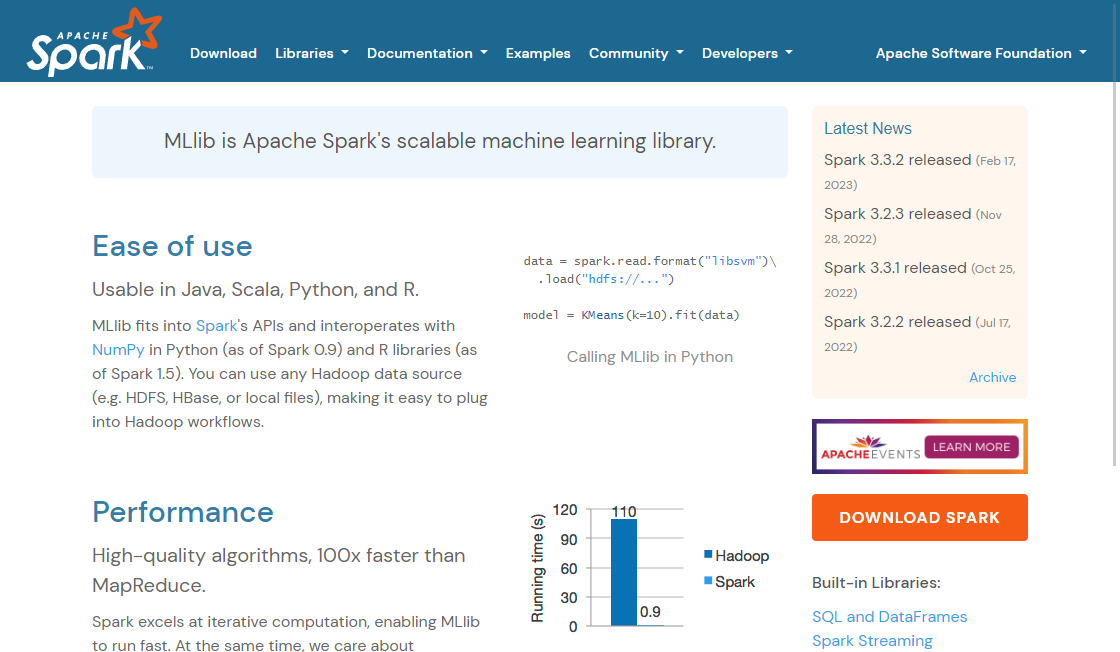Open the Examples page
Image resolution: width=1120 pixels, height=652 pixels.
point(538,53)
